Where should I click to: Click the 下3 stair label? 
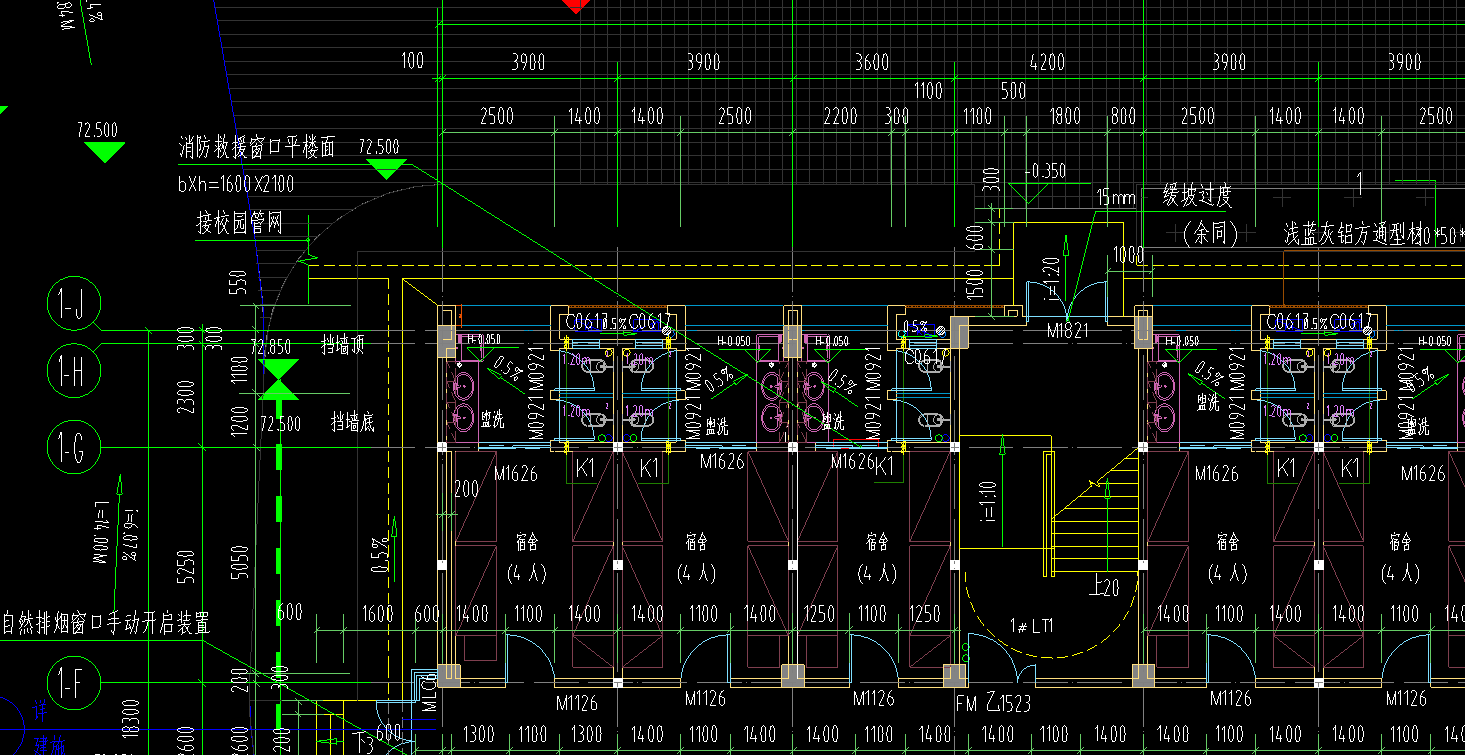[362, 741]
